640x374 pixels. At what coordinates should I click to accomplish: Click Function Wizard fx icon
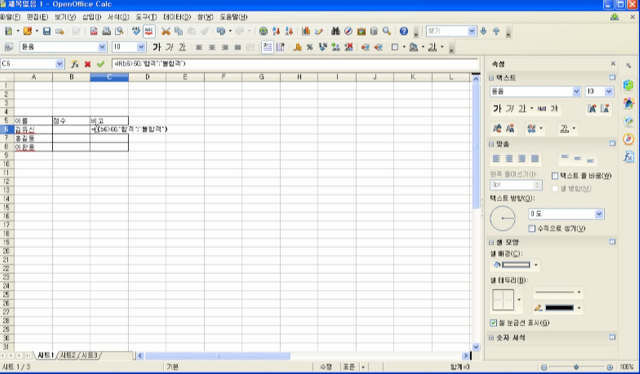click(x=75, y=64)
